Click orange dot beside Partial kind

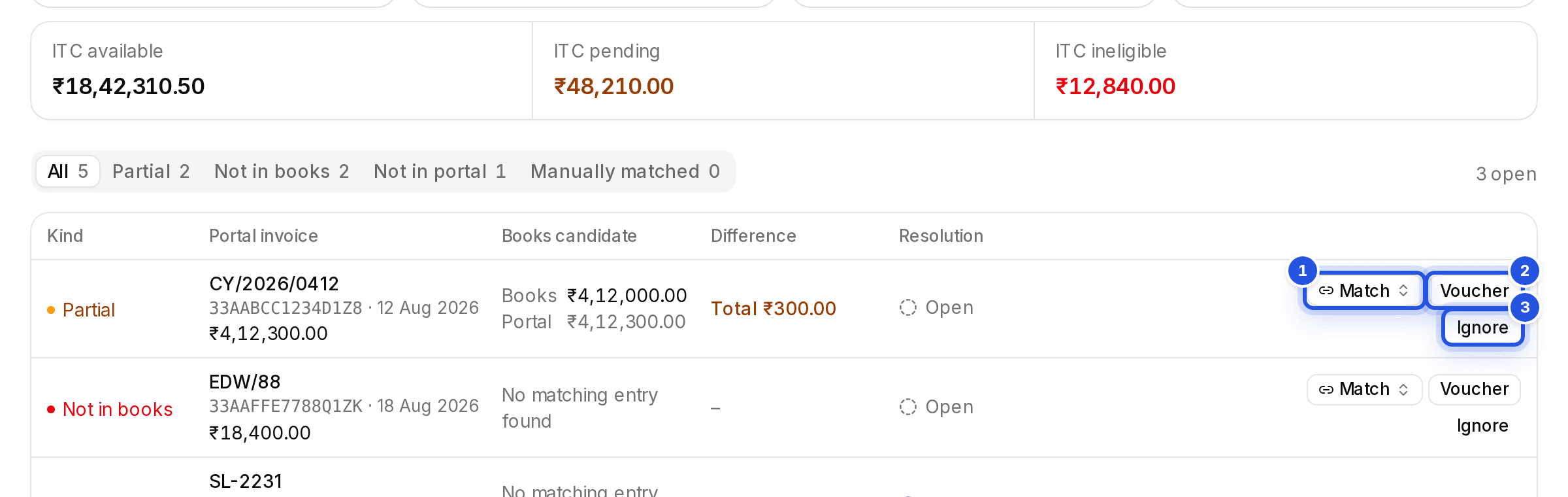[51, 310]
